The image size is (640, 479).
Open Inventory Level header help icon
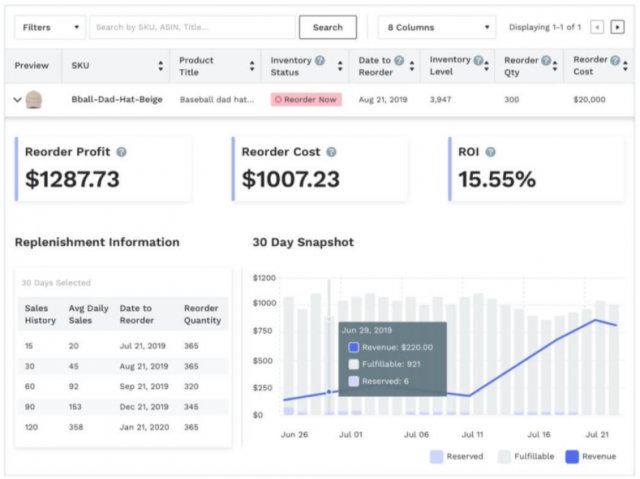[x=478, y=60]
